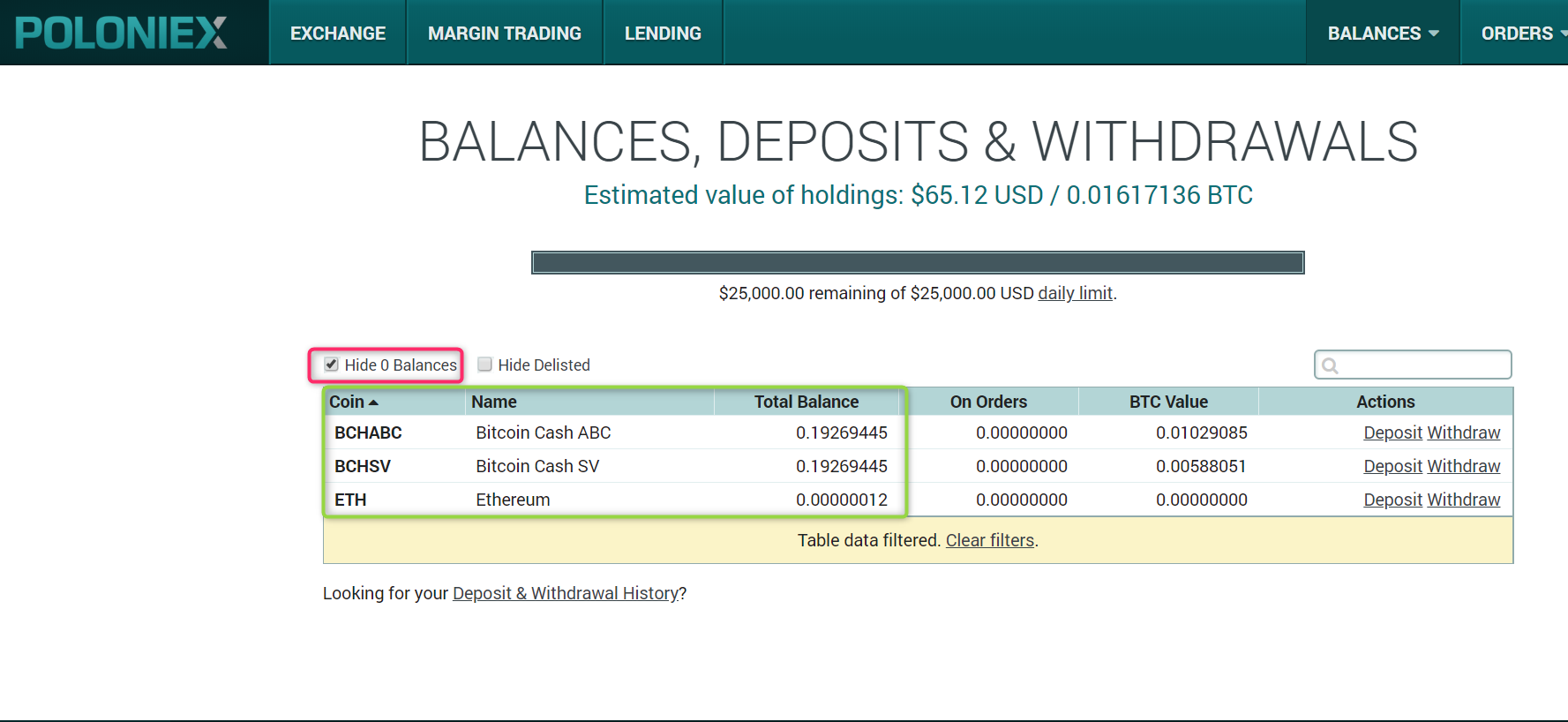The width and height of the screenshot is (1568, 722).
Task: Sort by BTC Value column
Action: pyautogui.click(x=1168, y=402)
